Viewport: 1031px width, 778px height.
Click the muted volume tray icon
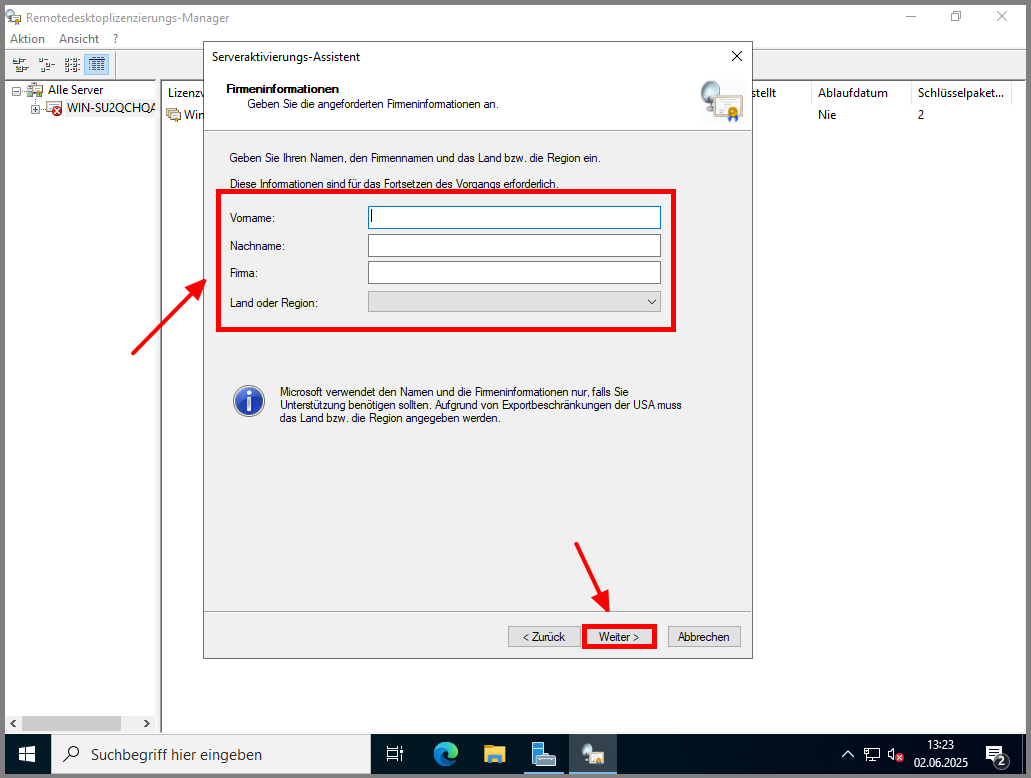click(x=896, y=754)
